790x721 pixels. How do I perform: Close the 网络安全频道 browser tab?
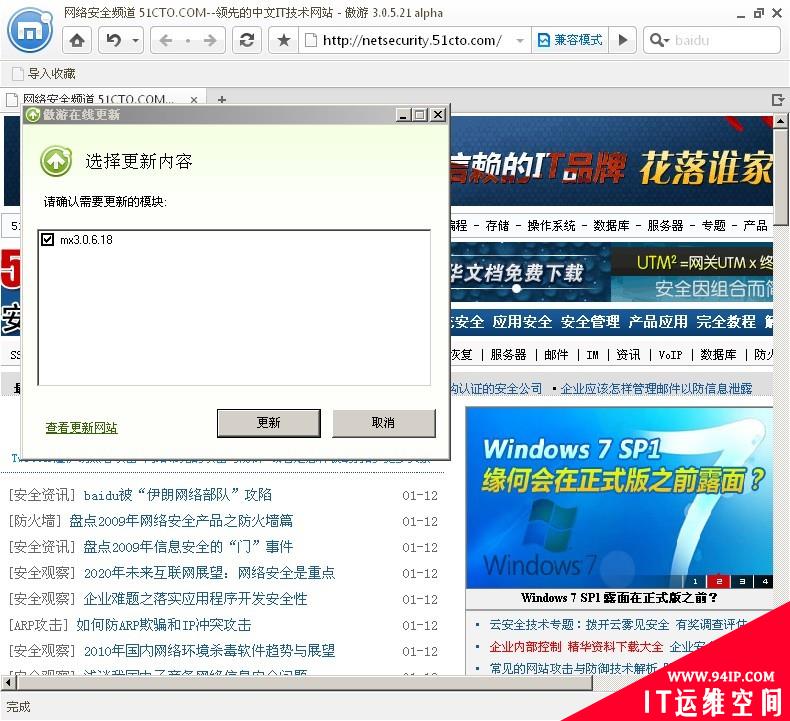pyautogui.click(x=194, y=100)
